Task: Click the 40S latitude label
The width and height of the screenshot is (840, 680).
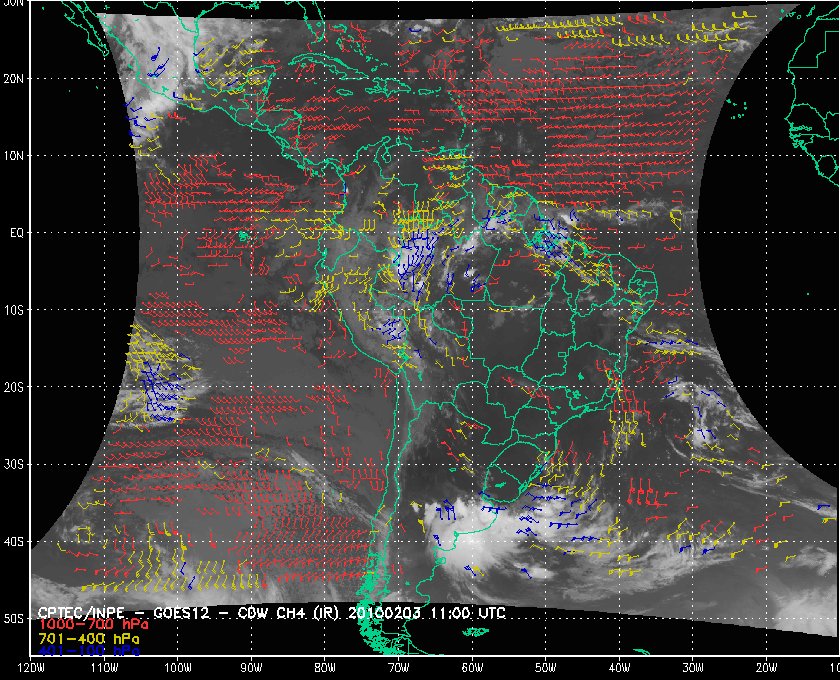Action: (x=13, y=542)
